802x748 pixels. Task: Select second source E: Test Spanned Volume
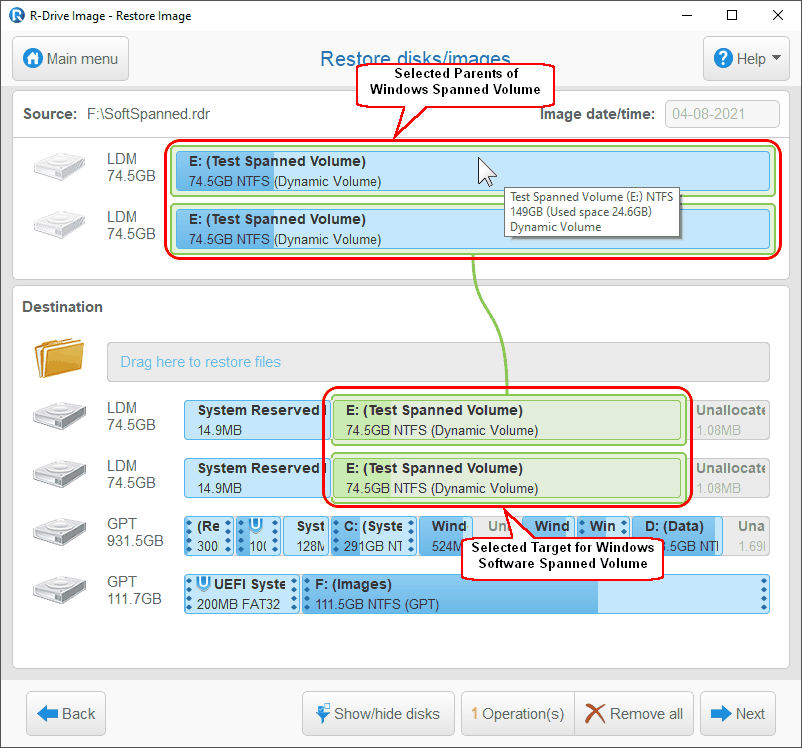pos(472,229)
